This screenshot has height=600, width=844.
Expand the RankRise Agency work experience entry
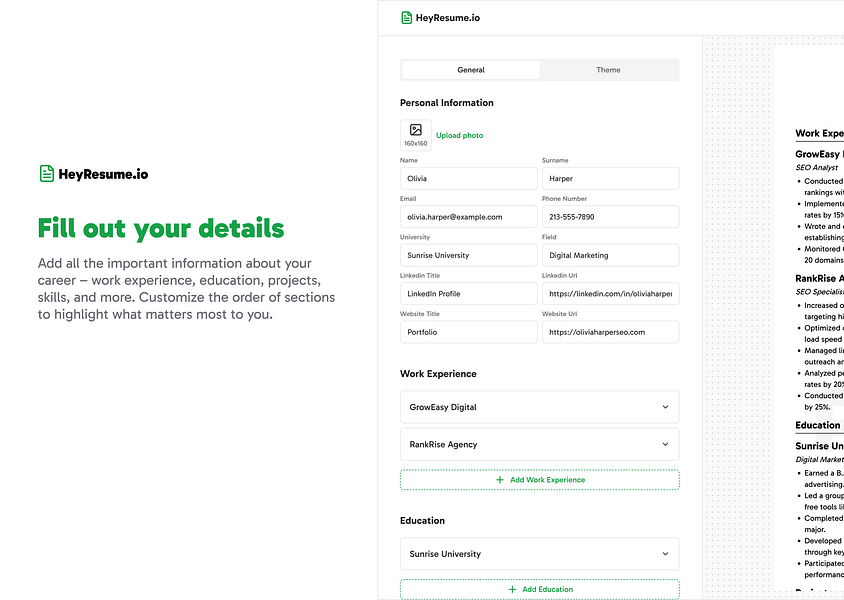click(x=539, y=444)
